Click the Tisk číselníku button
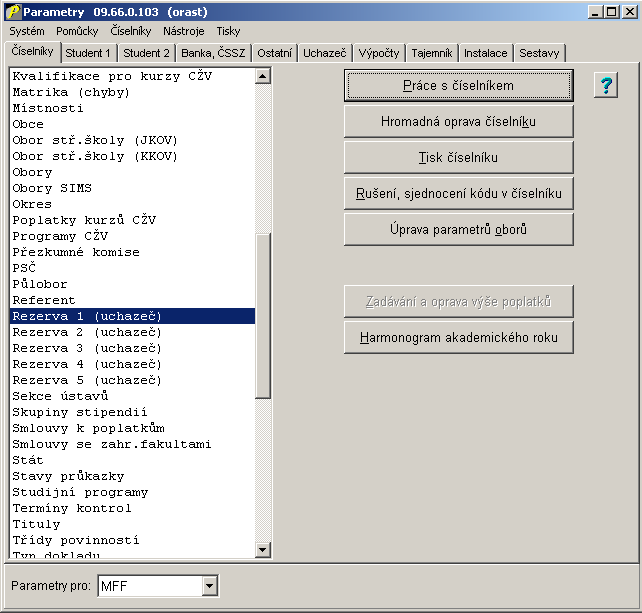642x613 pixels. [458, 158]
